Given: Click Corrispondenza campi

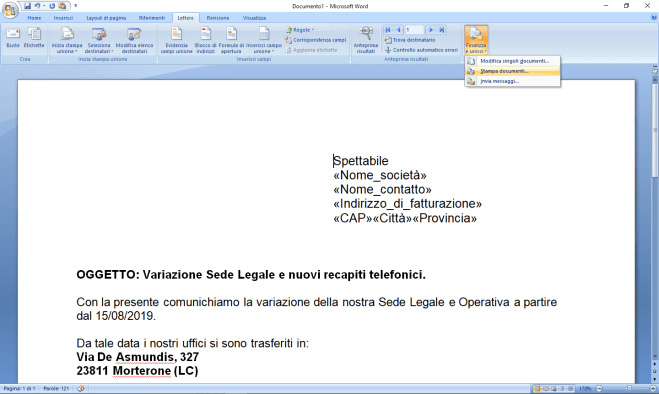Looking at the screenshot, I should point(316,40).
